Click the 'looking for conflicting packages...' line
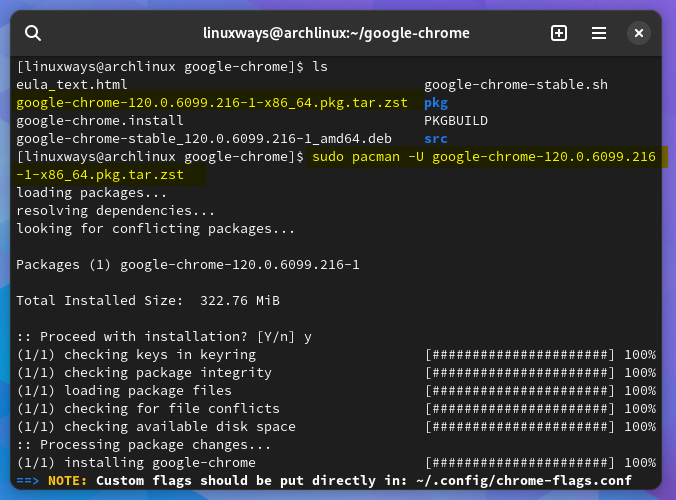676x500 pixels. [x=155, y=228]
